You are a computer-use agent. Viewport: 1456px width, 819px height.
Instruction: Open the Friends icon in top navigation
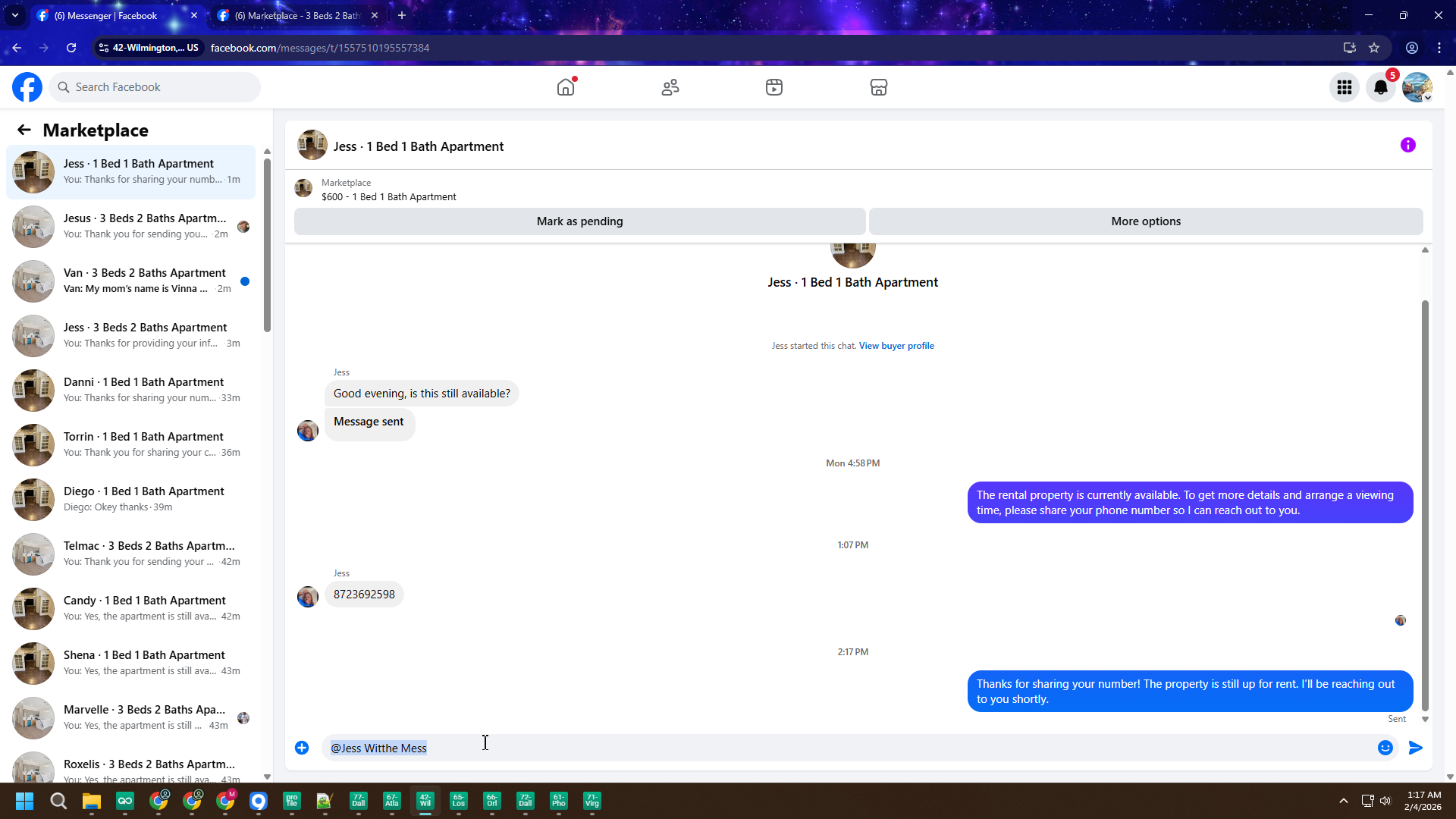click(670, 87)
